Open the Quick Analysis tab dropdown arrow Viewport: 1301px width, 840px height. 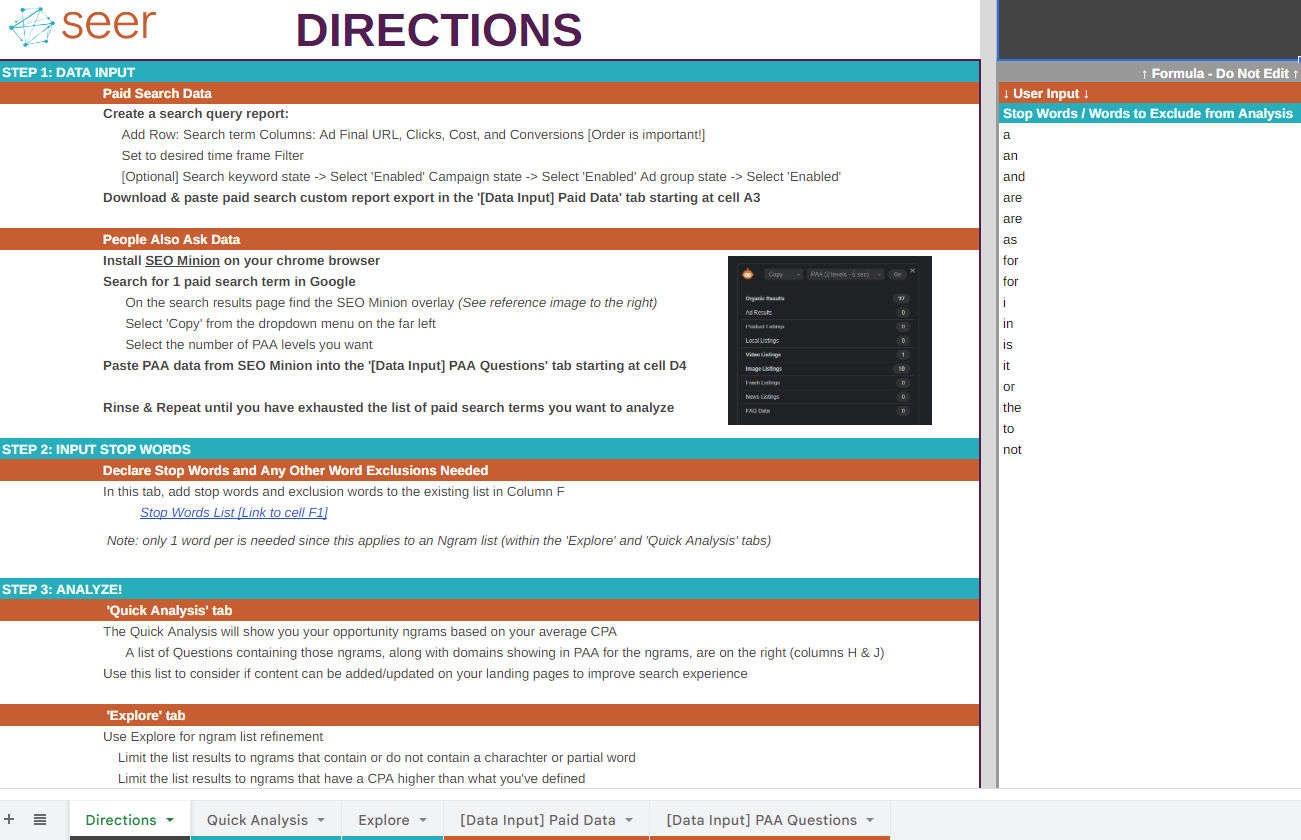click(321, 820)
